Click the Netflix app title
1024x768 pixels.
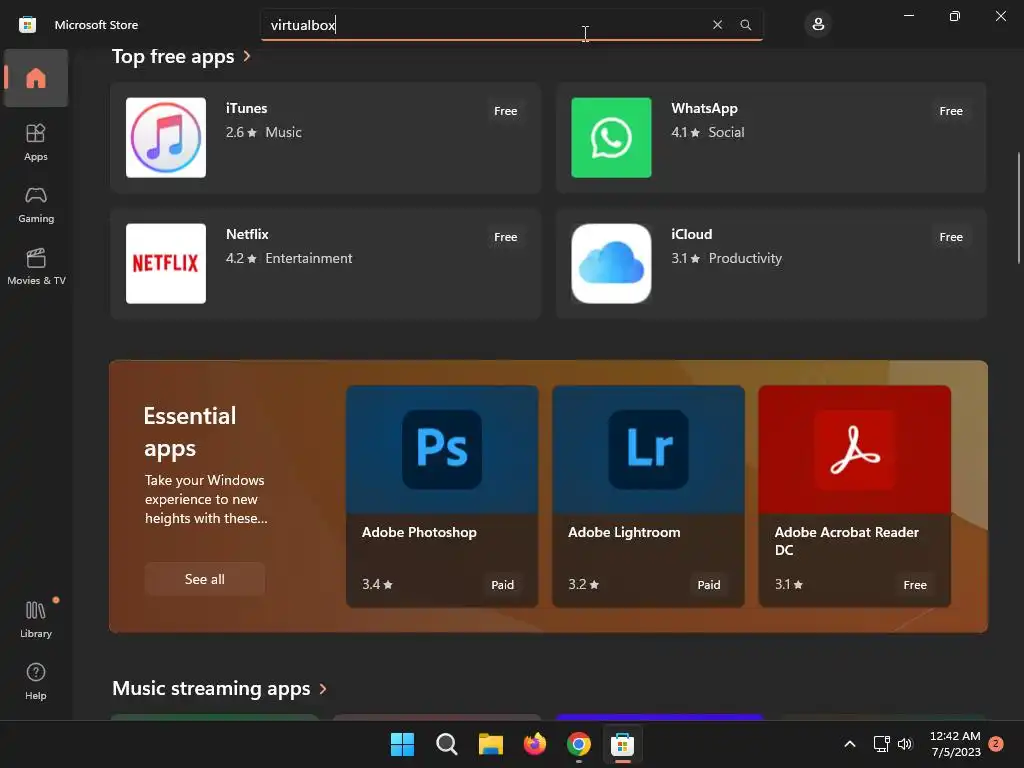tap(247, 234)
